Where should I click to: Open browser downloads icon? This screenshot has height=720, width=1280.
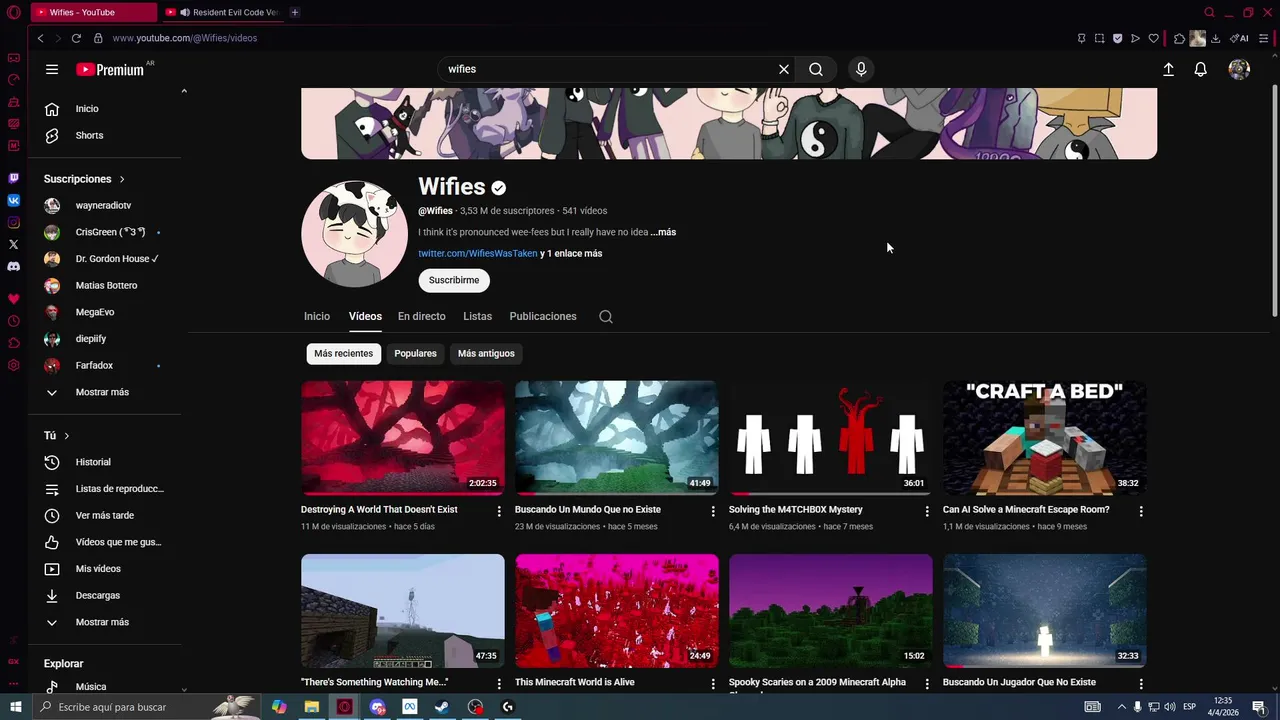pos(1216,38)
